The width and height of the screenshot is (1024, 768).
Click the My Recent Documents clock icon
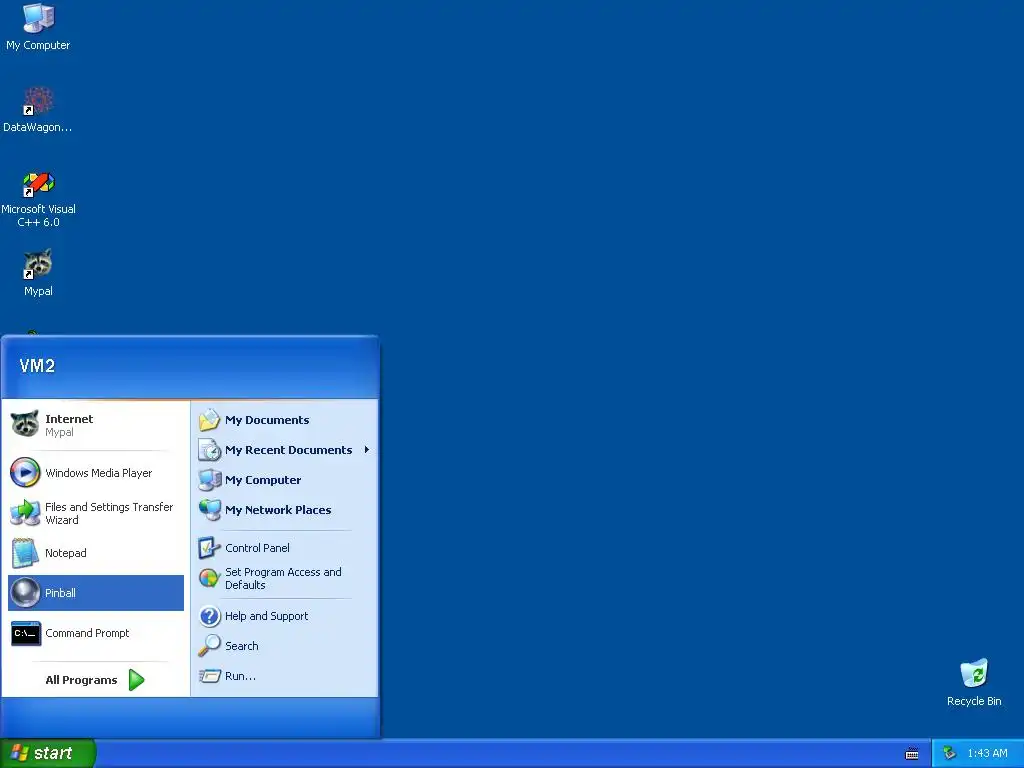coord(210,450)
